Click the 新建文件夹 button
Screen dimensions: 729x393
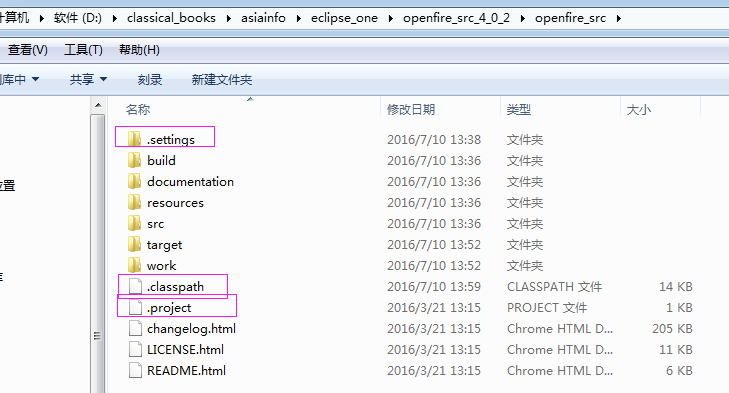222,80
